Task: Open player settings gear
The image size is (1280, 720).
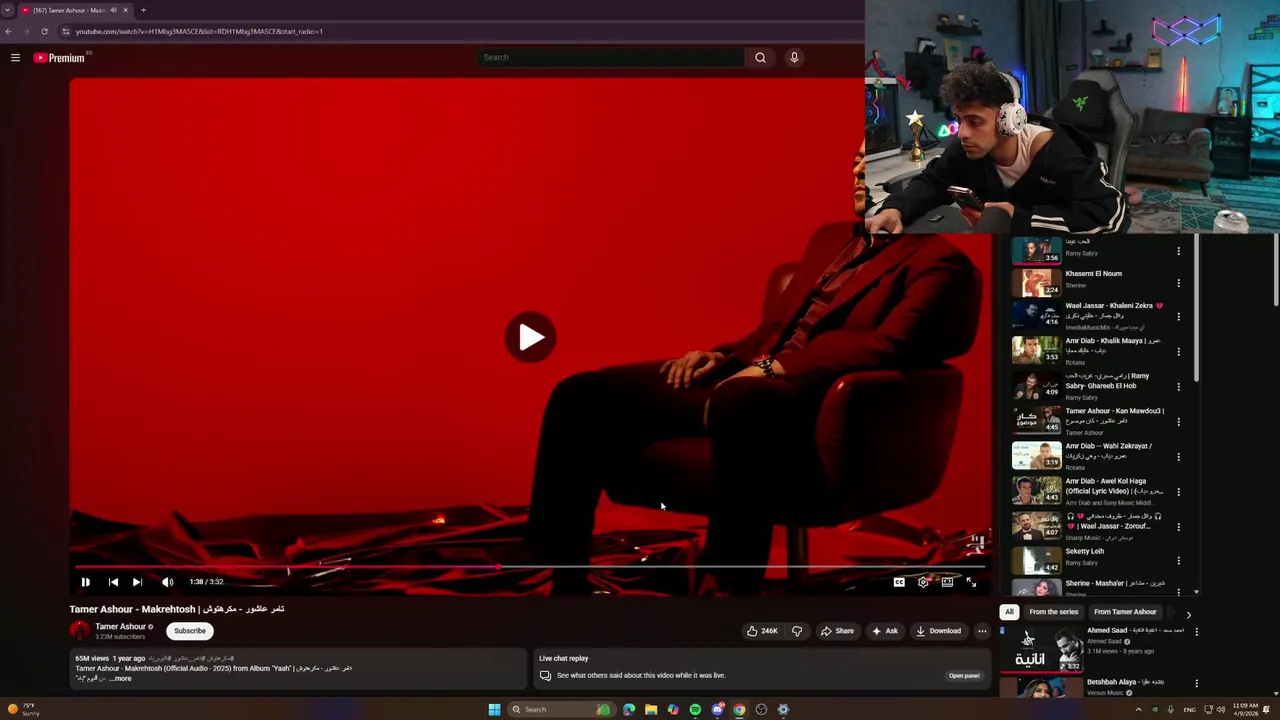Action: (x=923, y=582)
